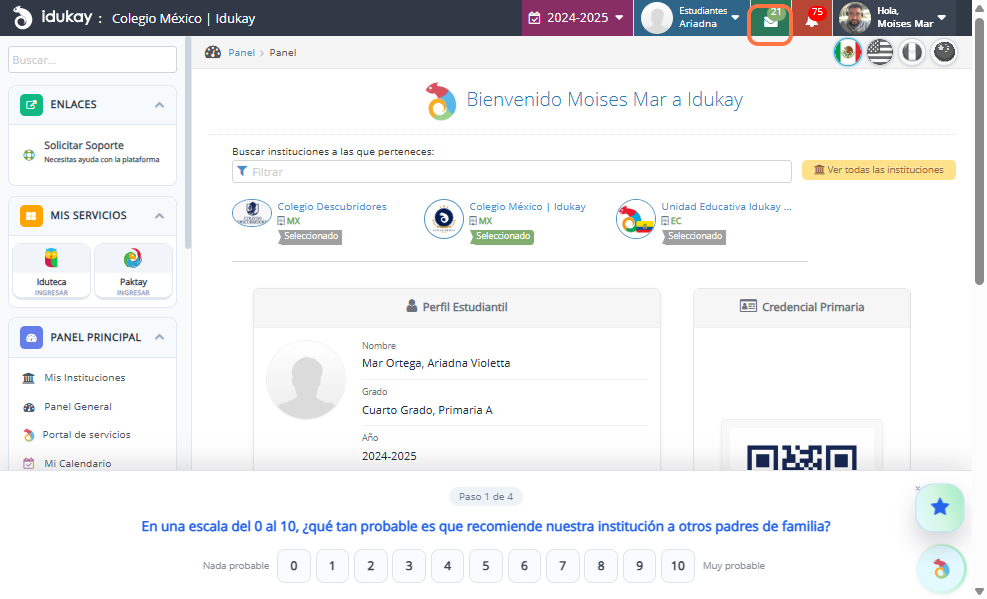Click the main page vertical scrollbar
The image size is (987, 599).
point(979,151)
